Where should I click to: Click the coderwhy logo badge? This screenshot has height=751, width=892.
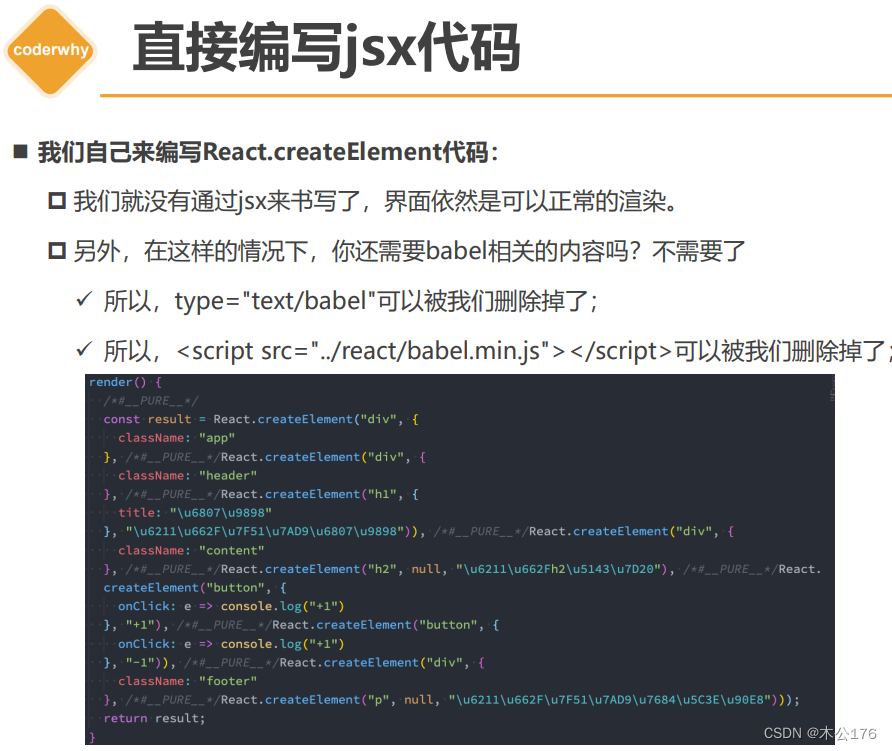(49, 50)
